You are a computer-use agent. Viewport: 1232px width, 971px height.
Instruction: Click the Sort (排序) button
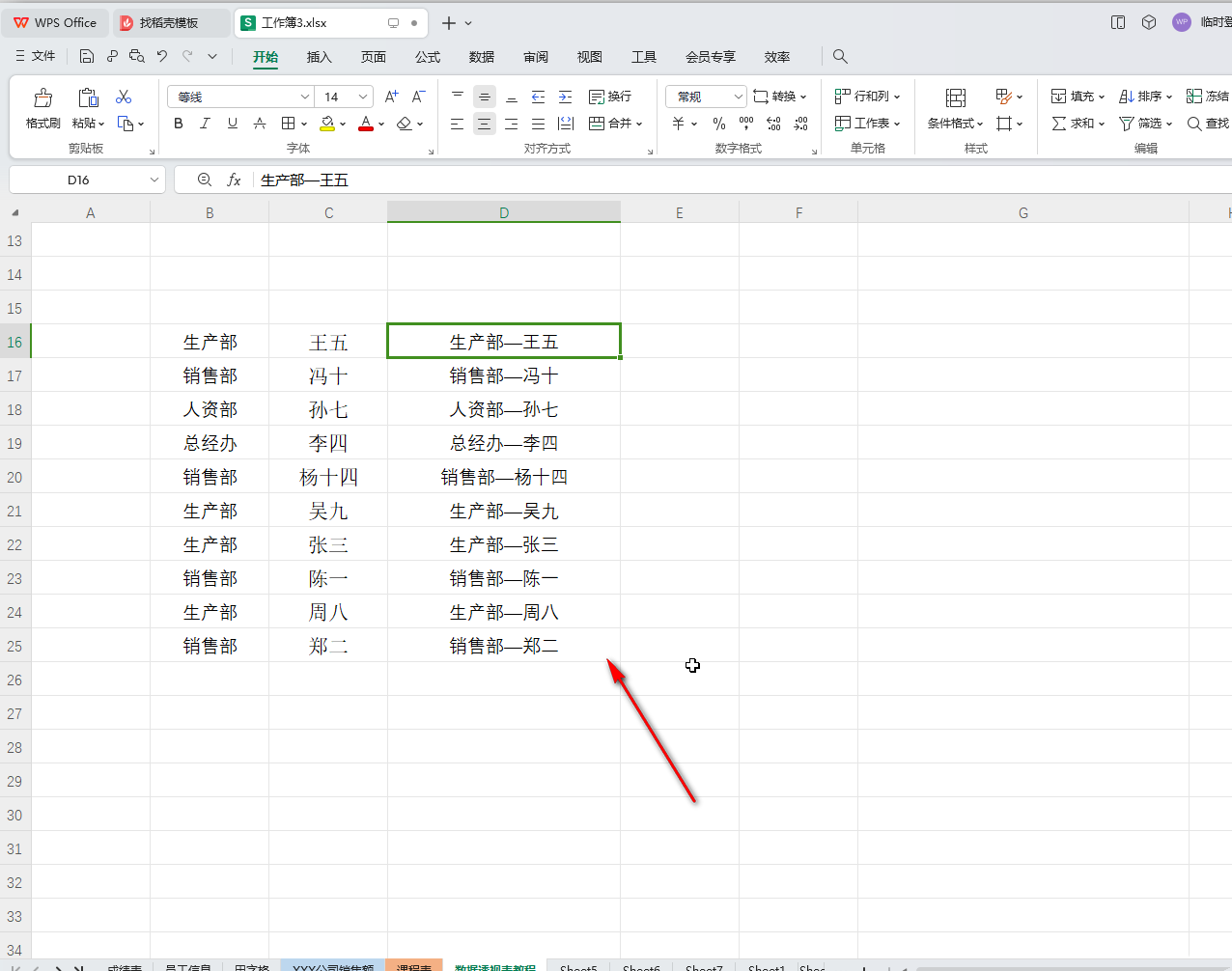click(x=1145, y=97)
